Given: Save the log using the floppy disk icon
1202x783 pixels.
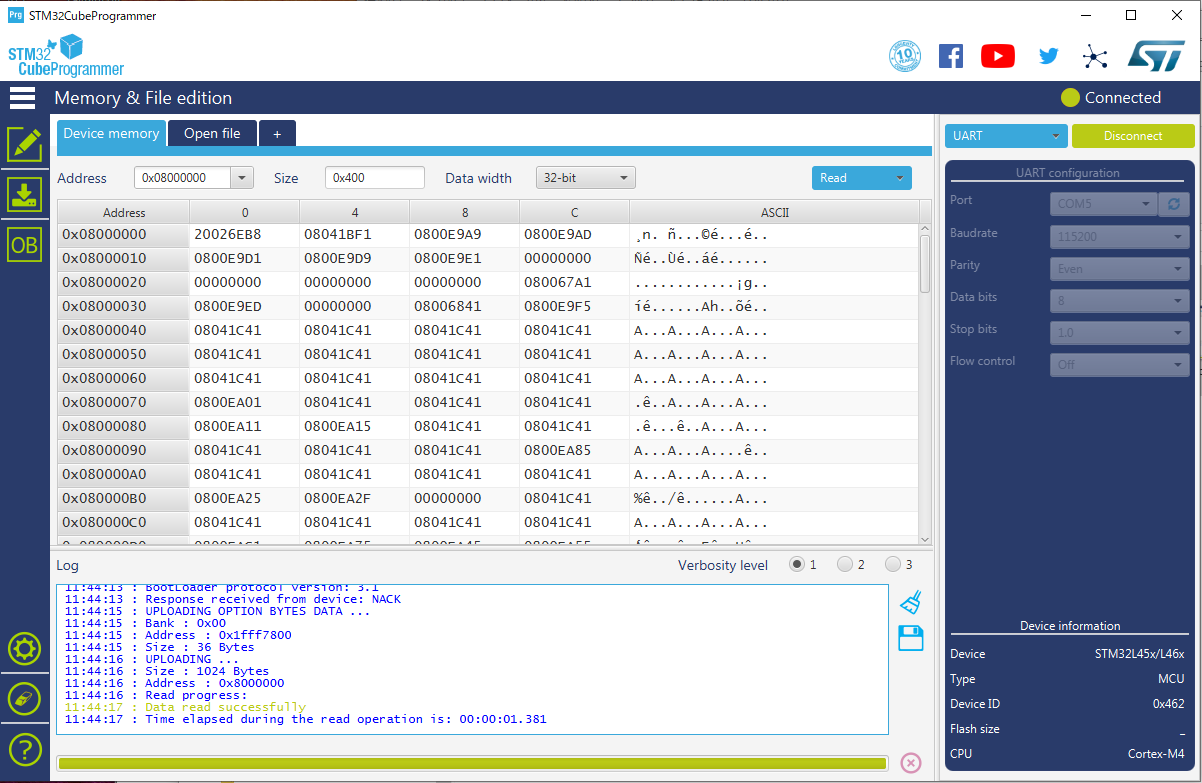Looking at the screenshot, I should point(910,638).
